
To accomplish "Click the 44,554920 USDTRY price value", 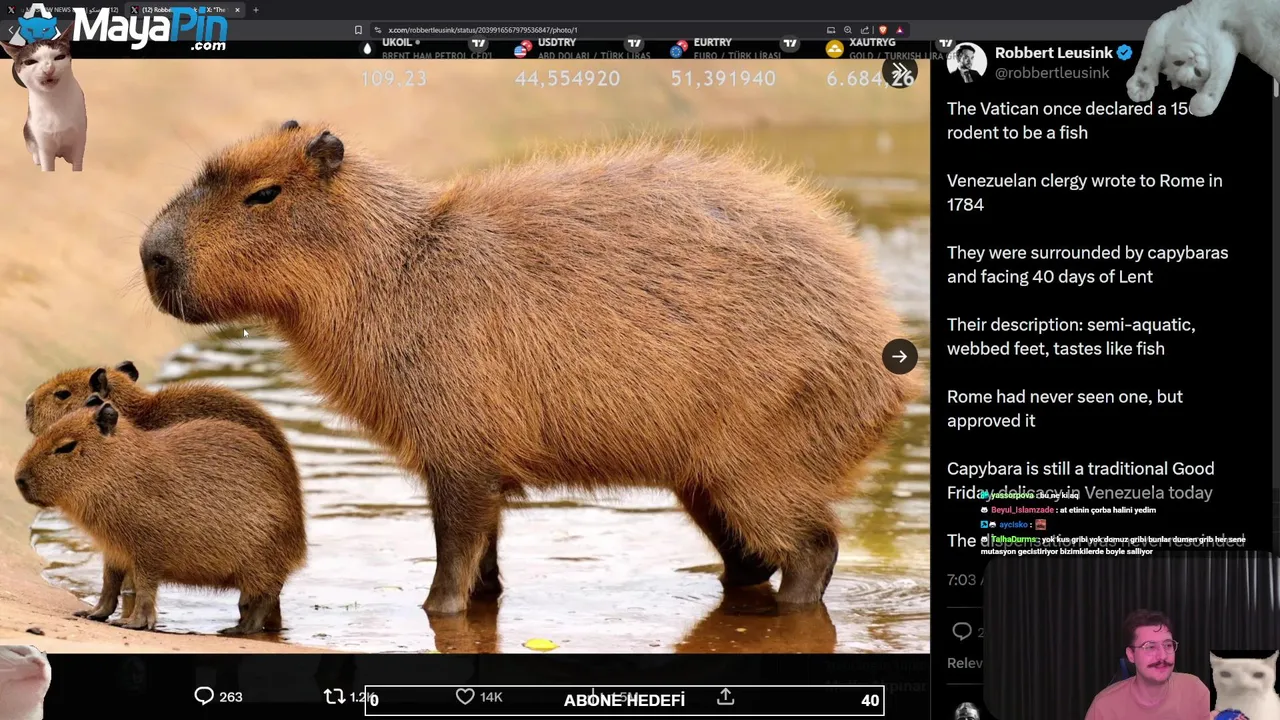I will 567,78.
